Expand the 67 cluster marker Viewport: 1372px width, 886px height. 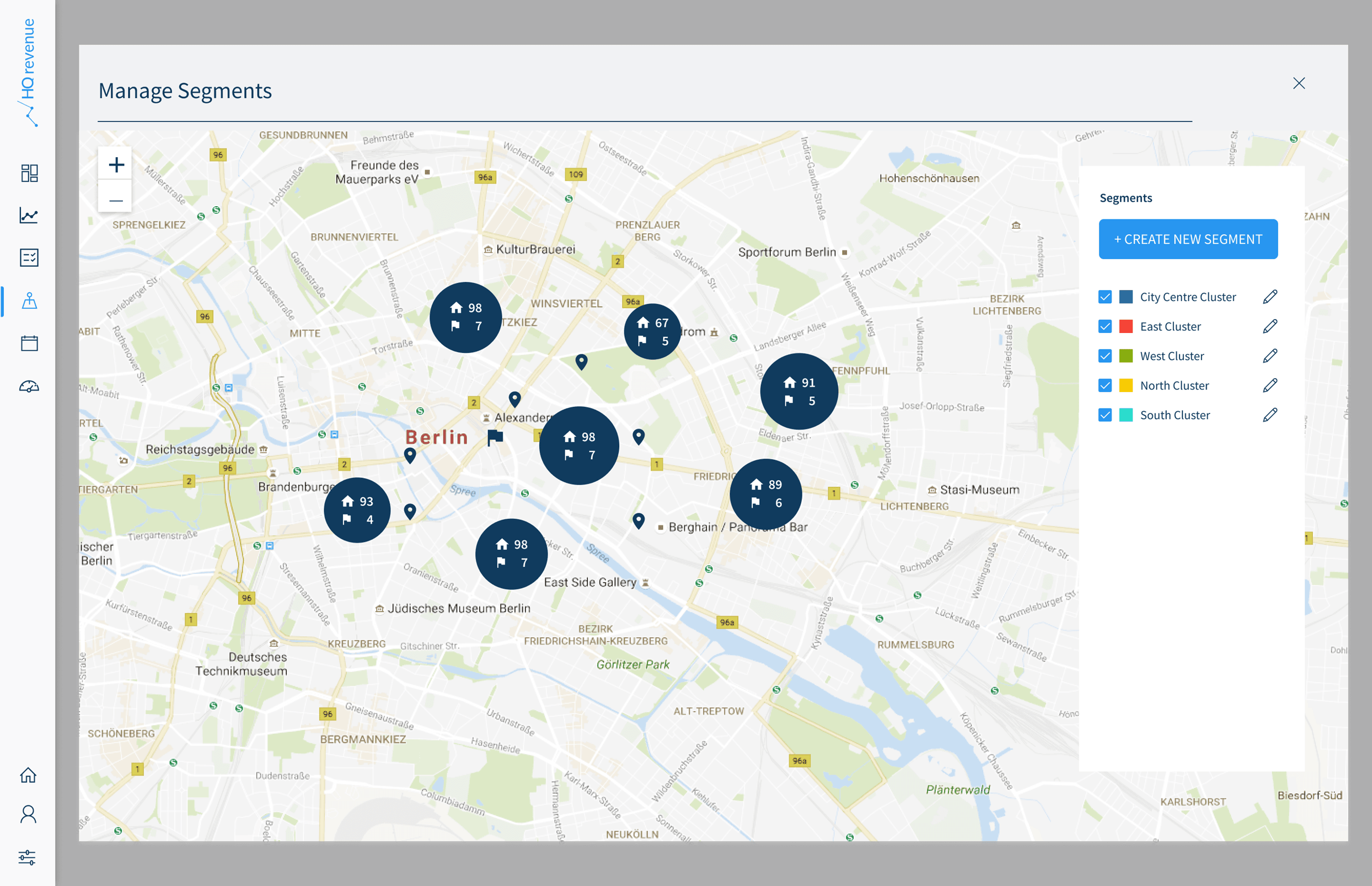pos(652,331)
